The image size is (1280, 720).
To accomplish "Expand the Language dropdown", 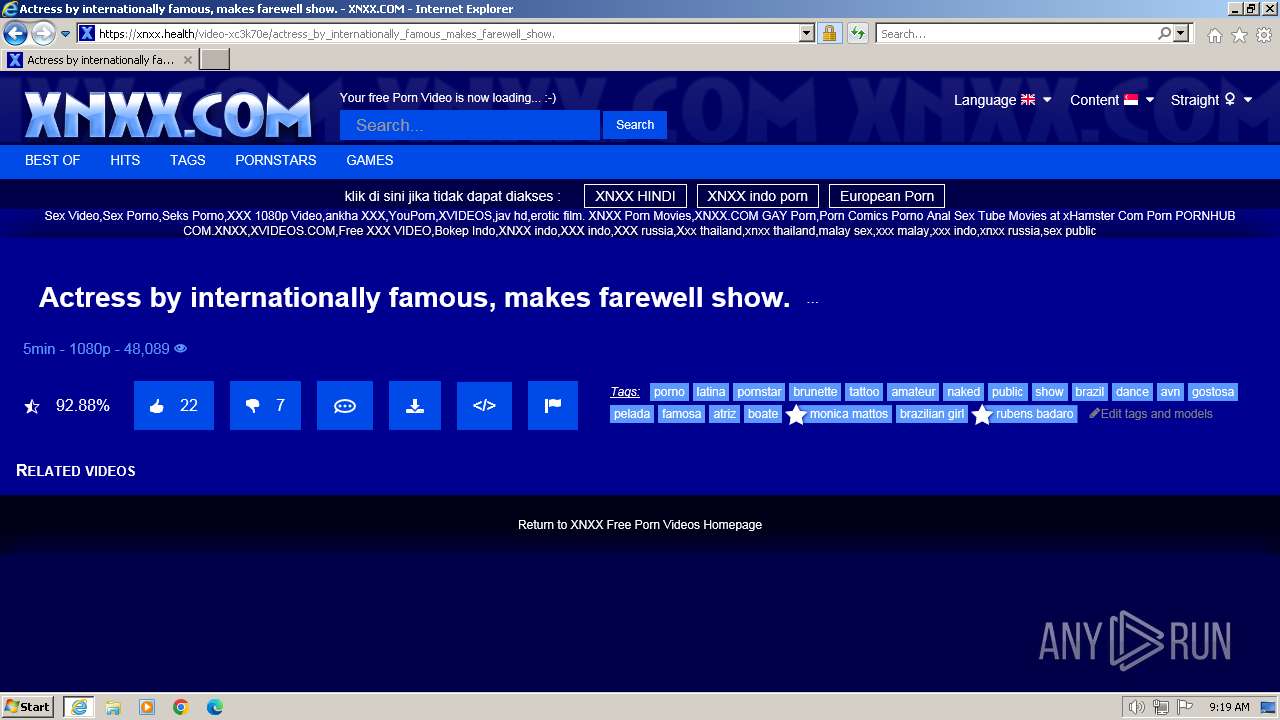I will [x=1003, y=100].
